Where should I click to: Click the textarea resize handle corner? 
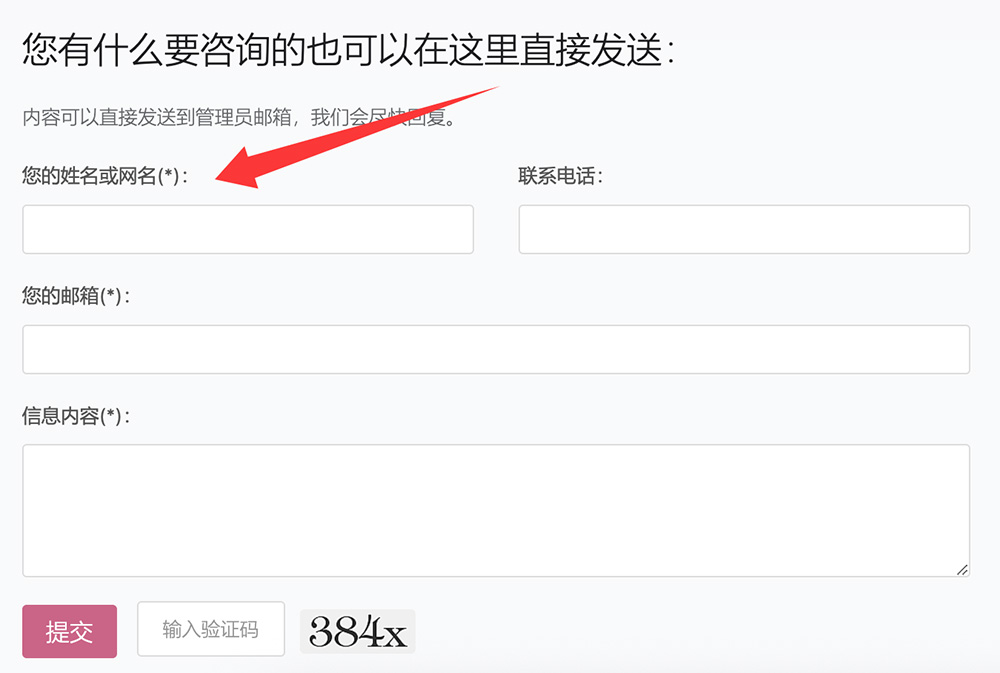962,569
